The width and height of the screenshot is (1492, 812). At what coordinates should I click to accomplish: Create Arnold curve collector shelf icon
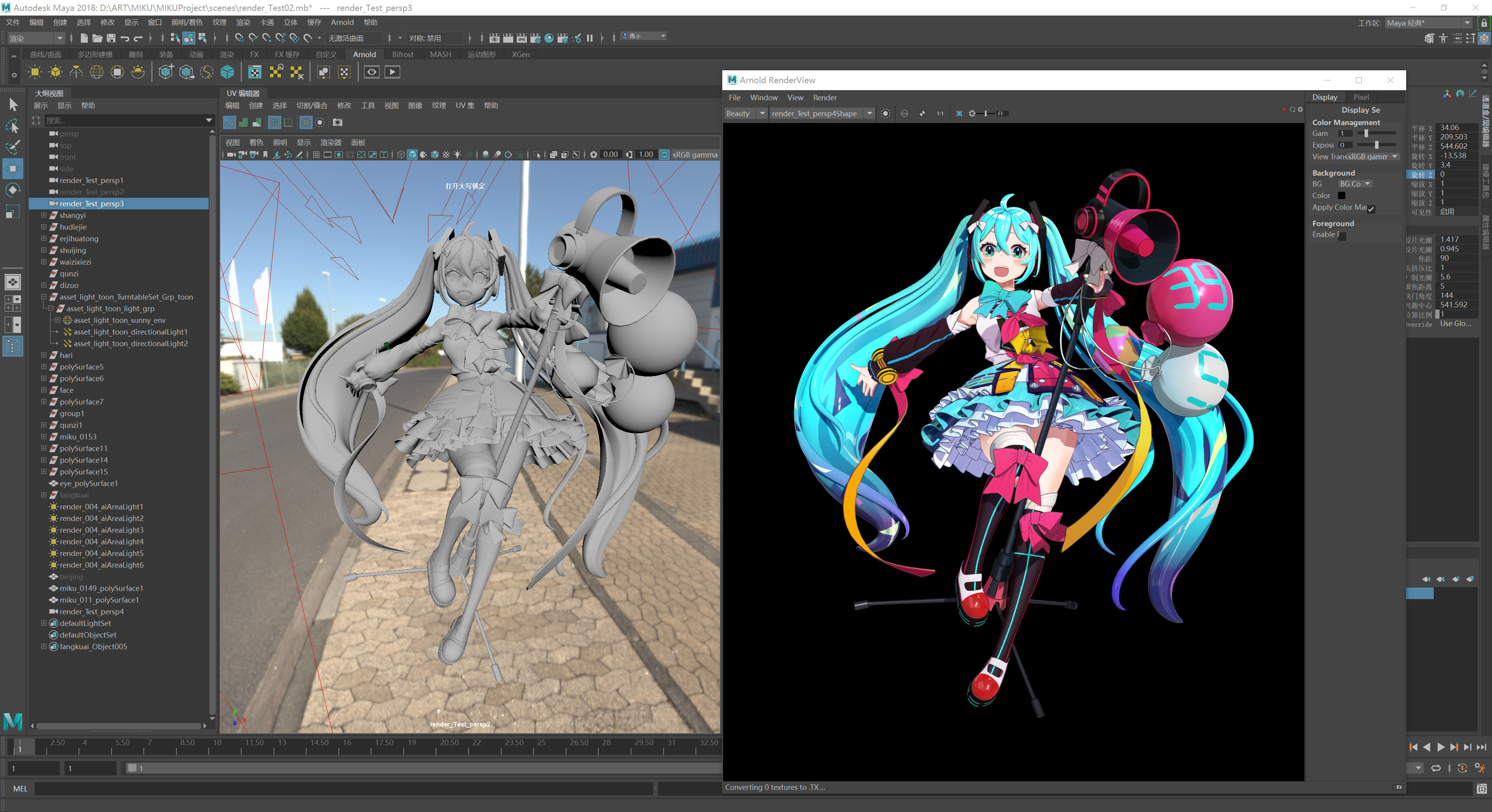tap(207, 72)
